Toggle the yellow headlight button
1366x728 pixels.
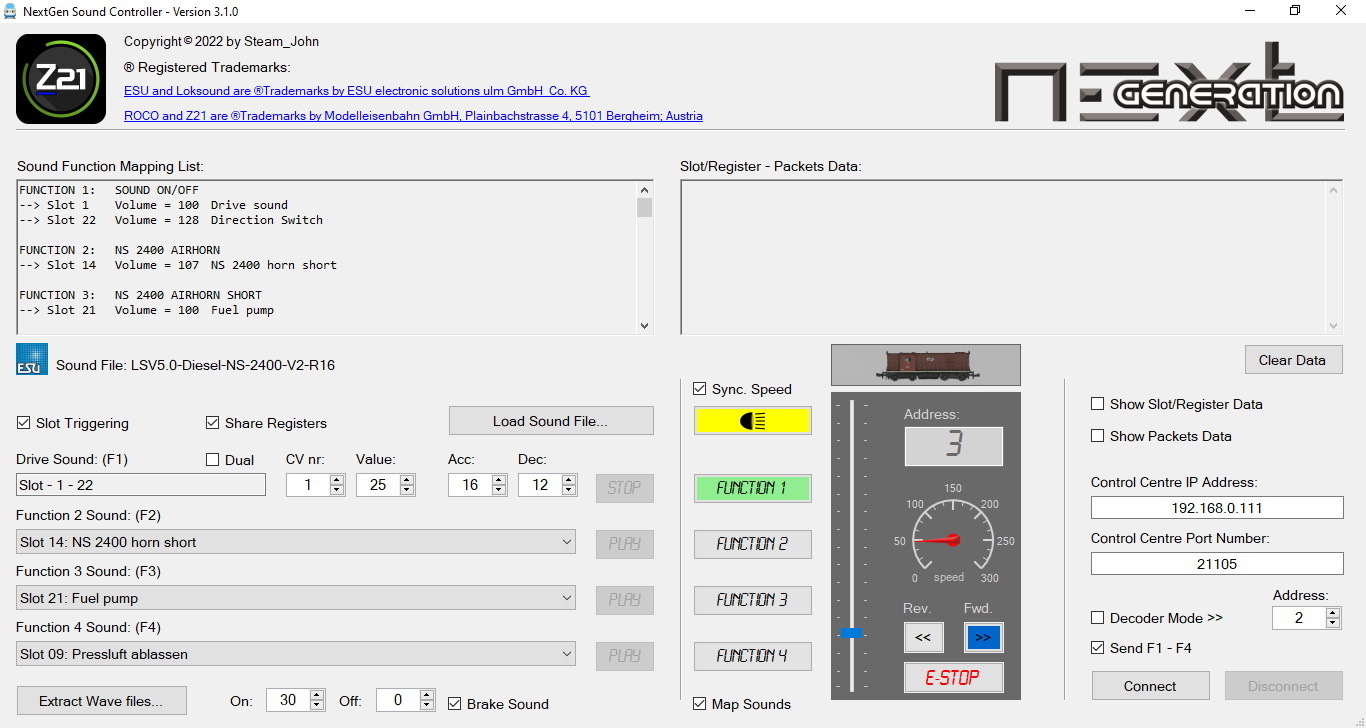(x=752, y=421)
